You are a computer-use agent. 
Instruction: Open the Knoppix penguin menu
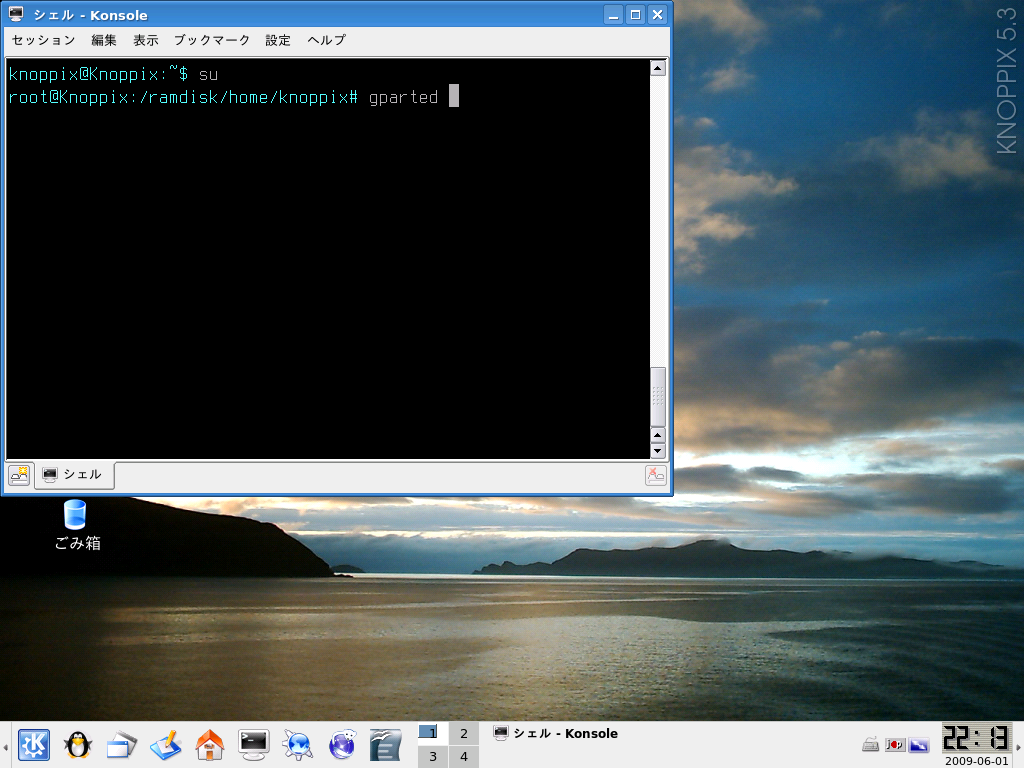click(78, 744)
